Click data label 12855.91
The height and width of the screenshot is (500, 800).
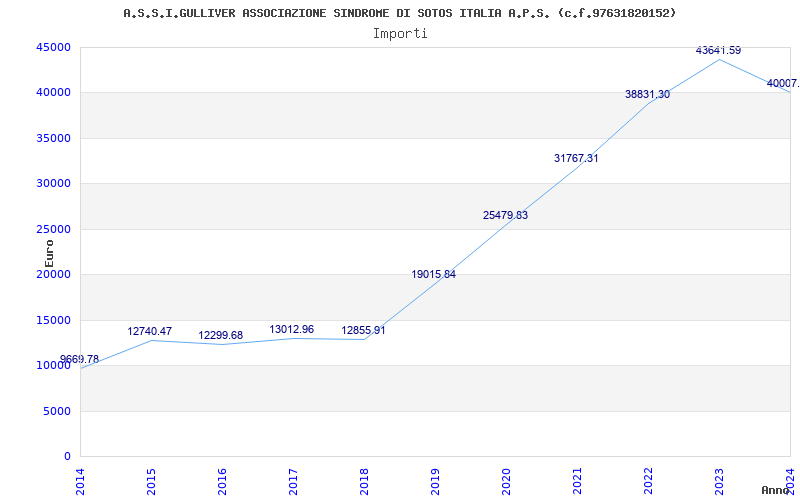click(x=363, y=330)
